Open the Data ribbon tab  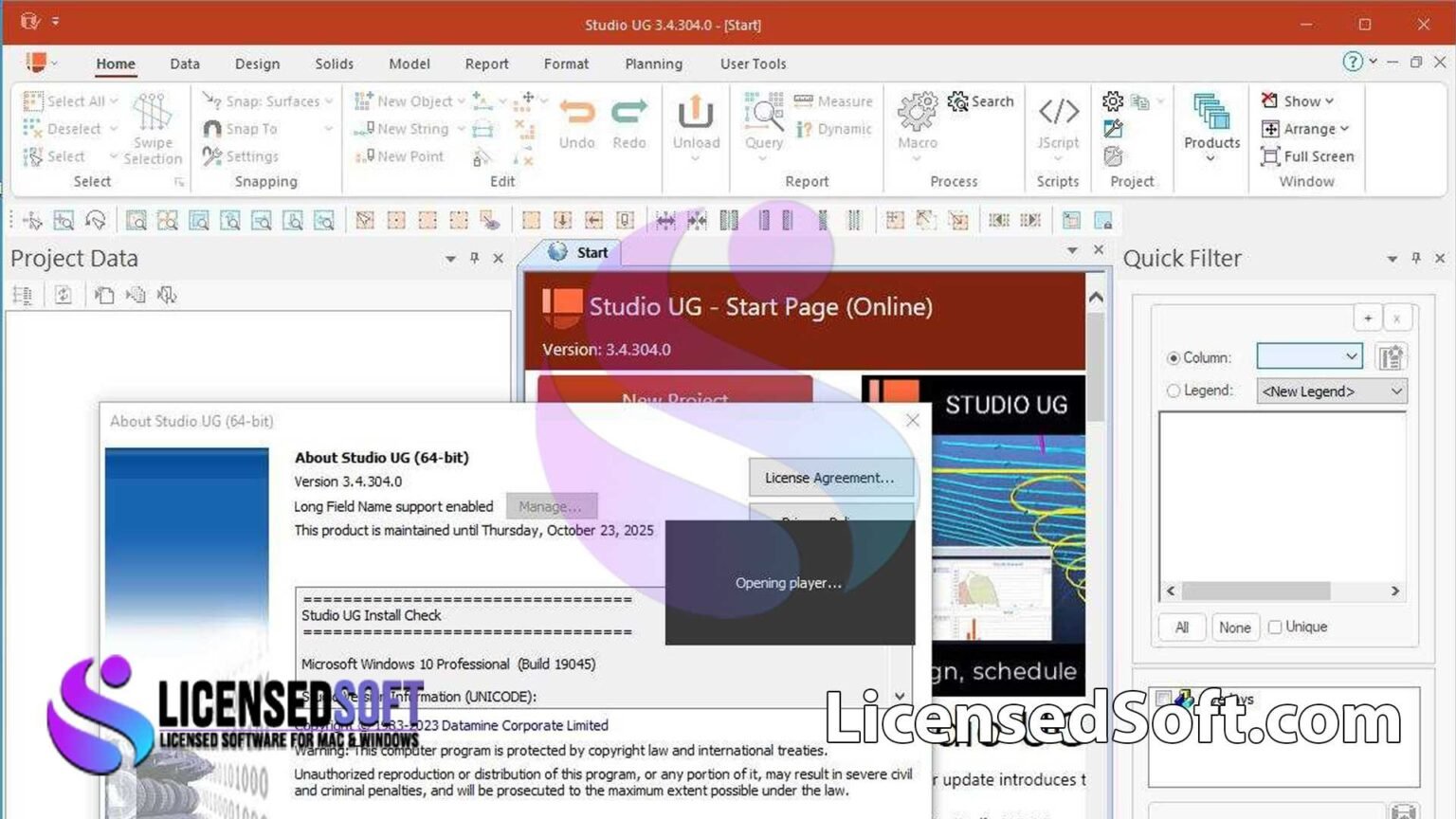[185, 64]
